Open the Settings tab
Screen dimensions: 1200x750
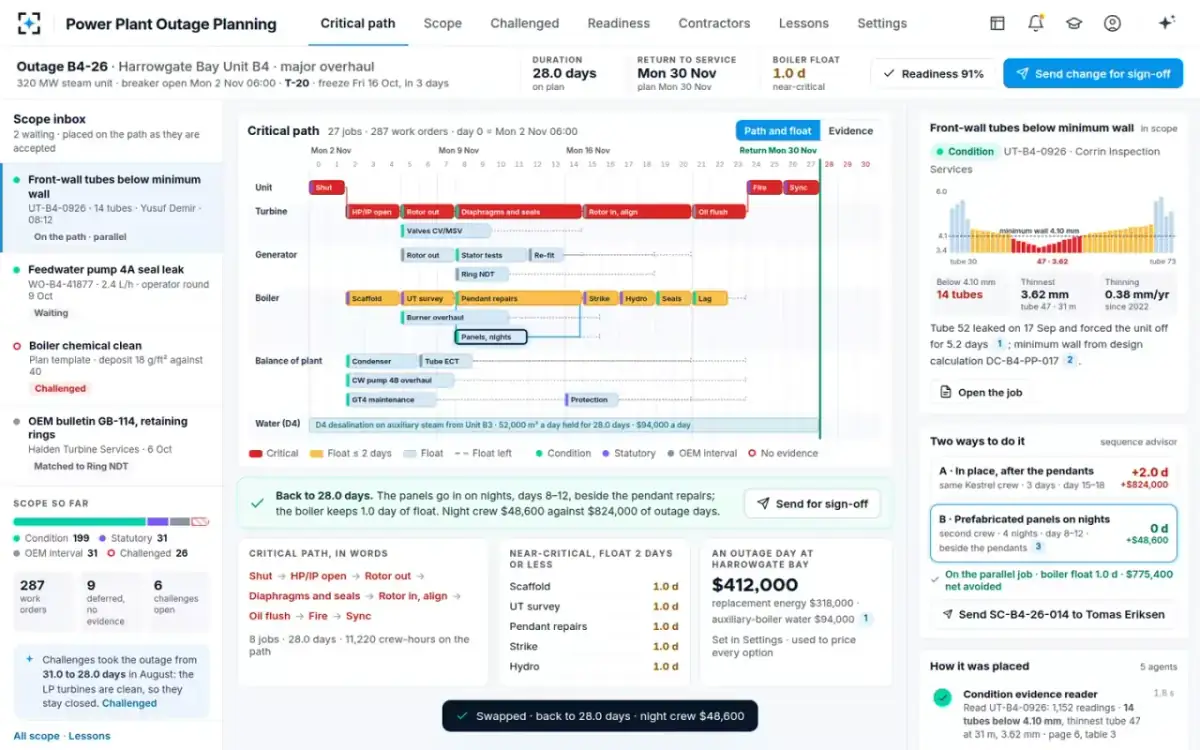(882, 23)
